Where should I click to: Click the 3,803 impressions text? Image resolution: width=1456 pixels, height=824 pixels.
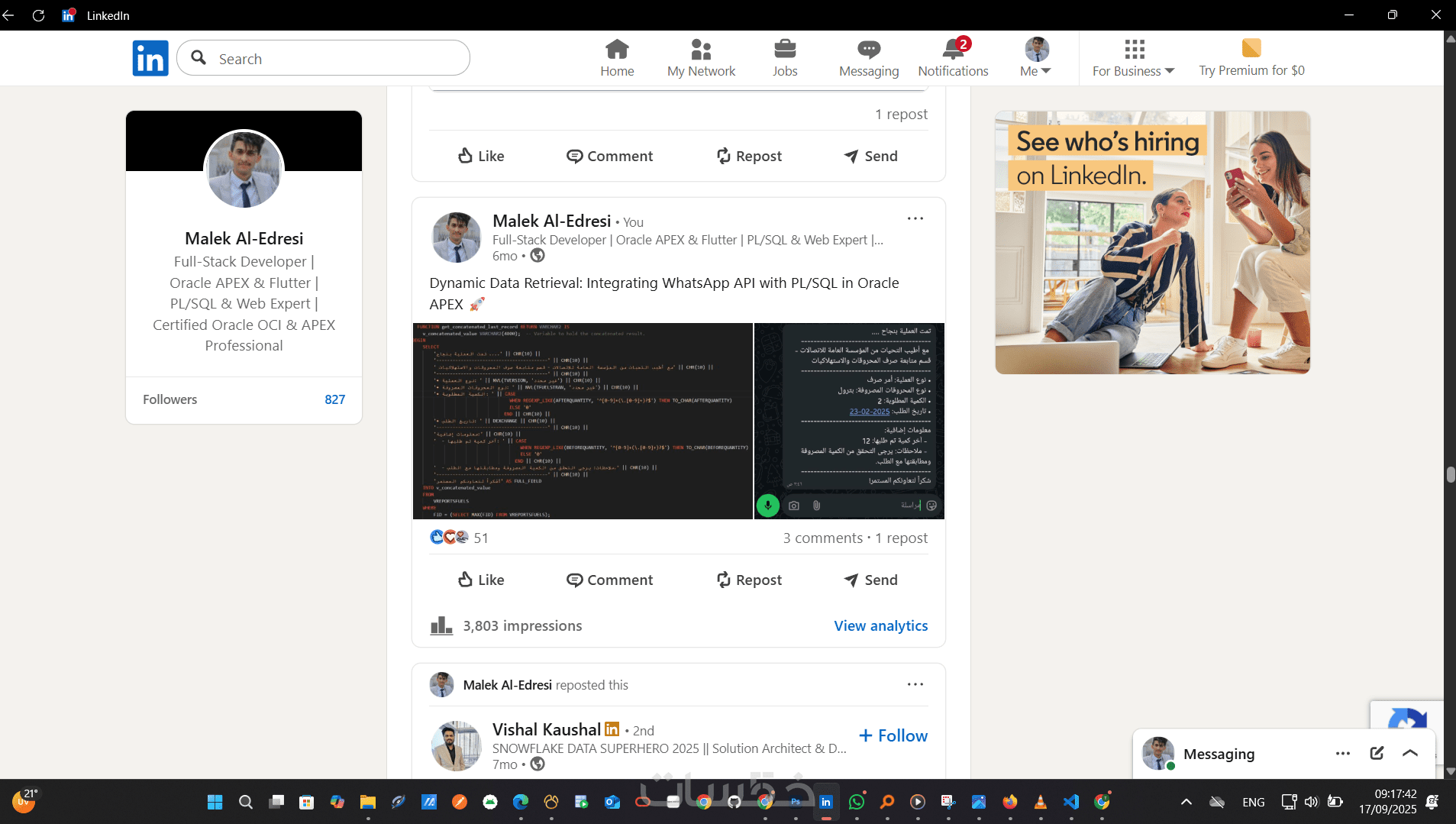click(x=522, y=625)
